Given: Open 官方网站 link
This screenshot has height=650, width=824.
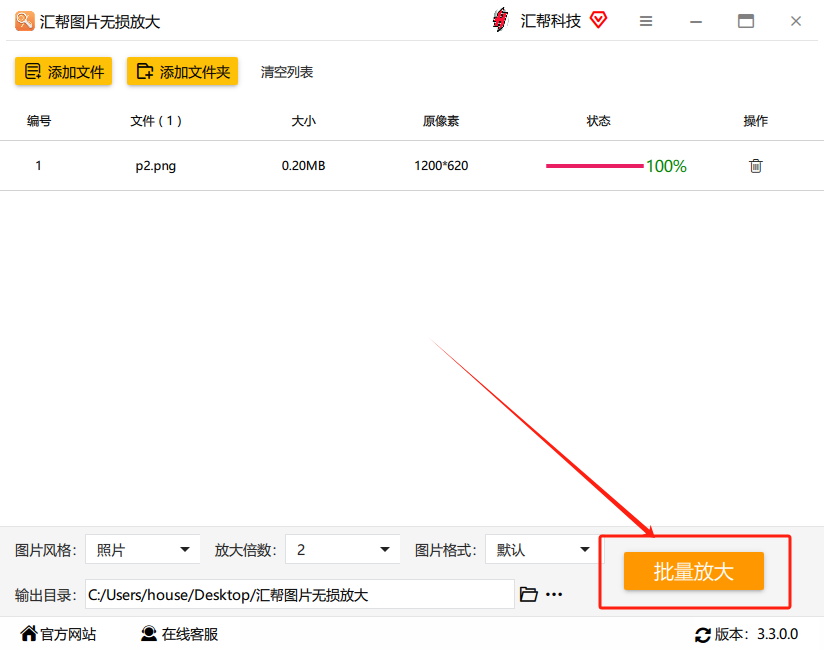Looking at the screenshot, I should (58, 634).
